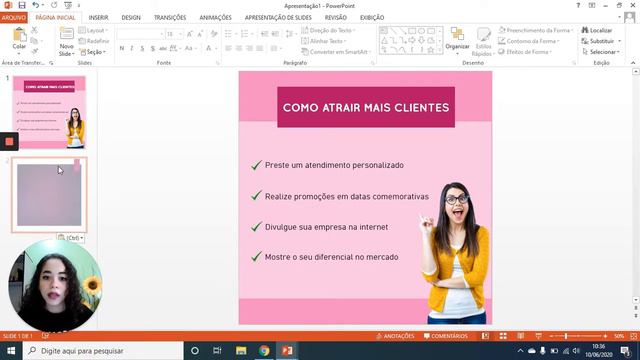Image resolution: width=640 pixels, height=360 pixels.
Task: Switch to slide sorter view
Action: [503, 336]
